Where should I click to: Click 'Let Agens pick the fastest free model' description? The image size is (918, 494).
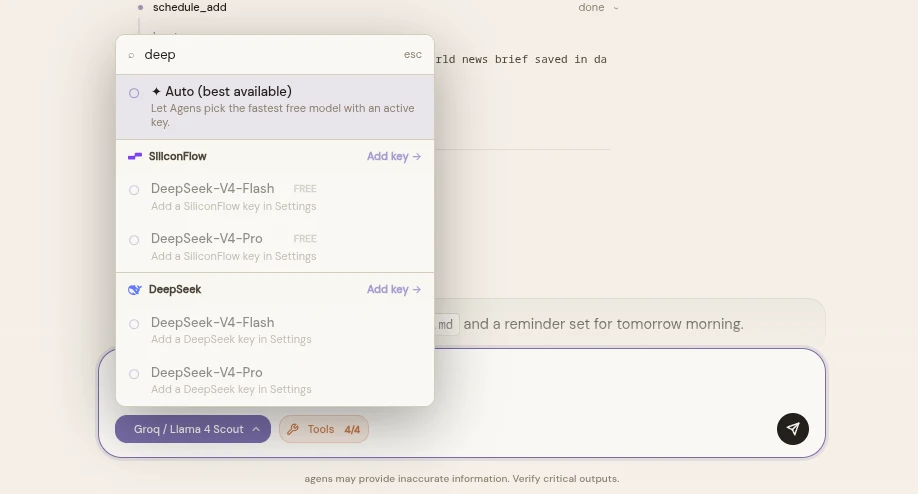point(282,115)
